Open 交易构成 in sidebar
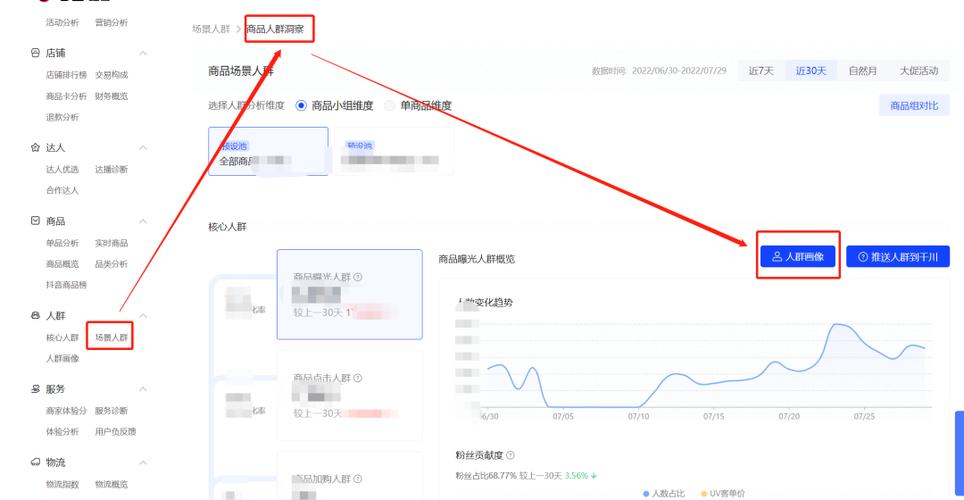The height and width of the screenshot is (500, 964). [111, 74]
